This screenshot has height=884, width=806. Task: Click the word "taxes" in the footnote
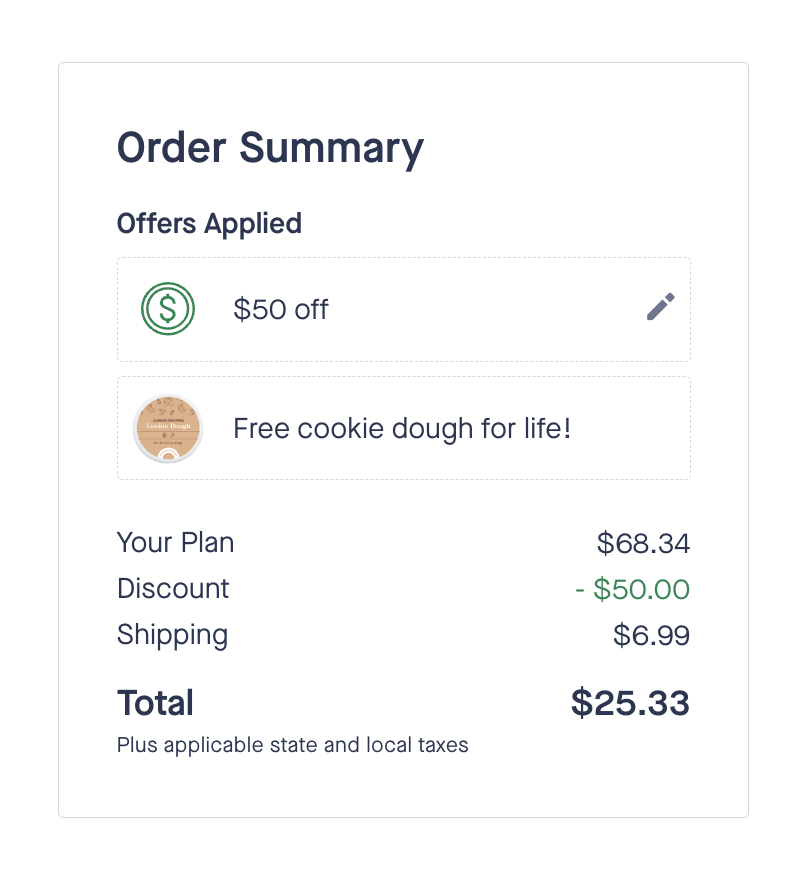pyautogui.click(x=443, y=745)
